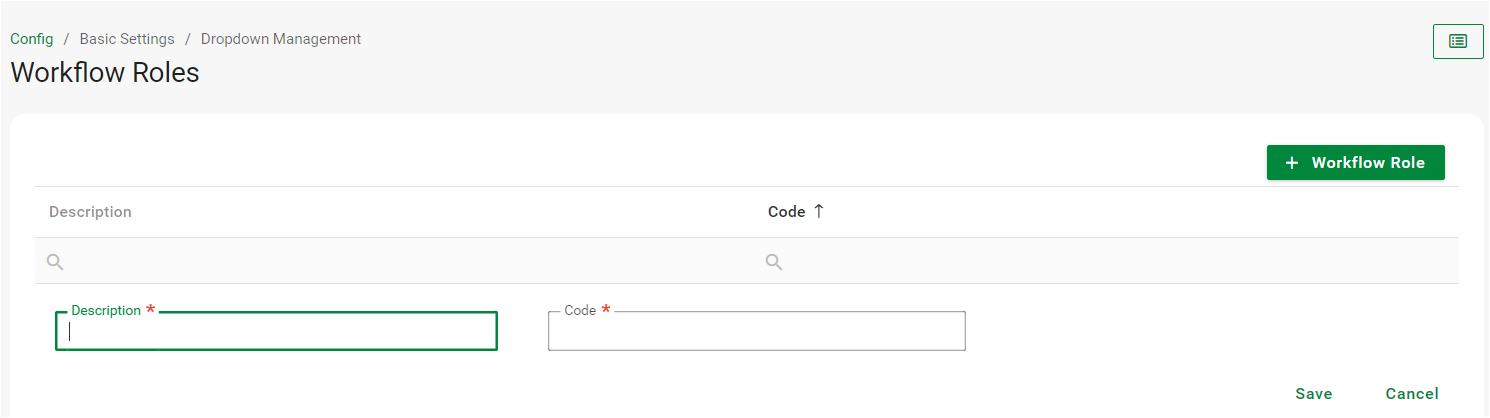
Task: Focus the Description column filter box
Action: coord(400,262)
